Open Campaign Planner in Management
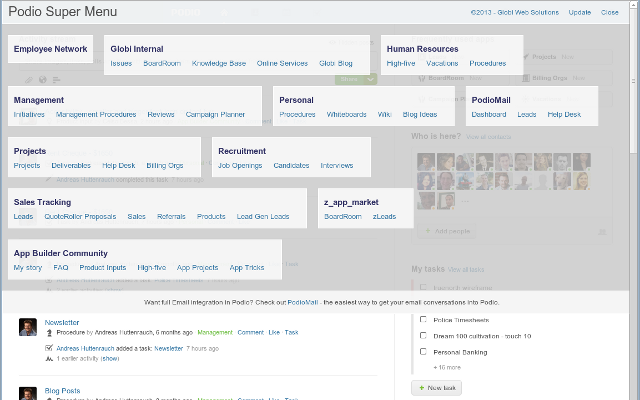This screenshot has width=640, height=400. [215, 114]
